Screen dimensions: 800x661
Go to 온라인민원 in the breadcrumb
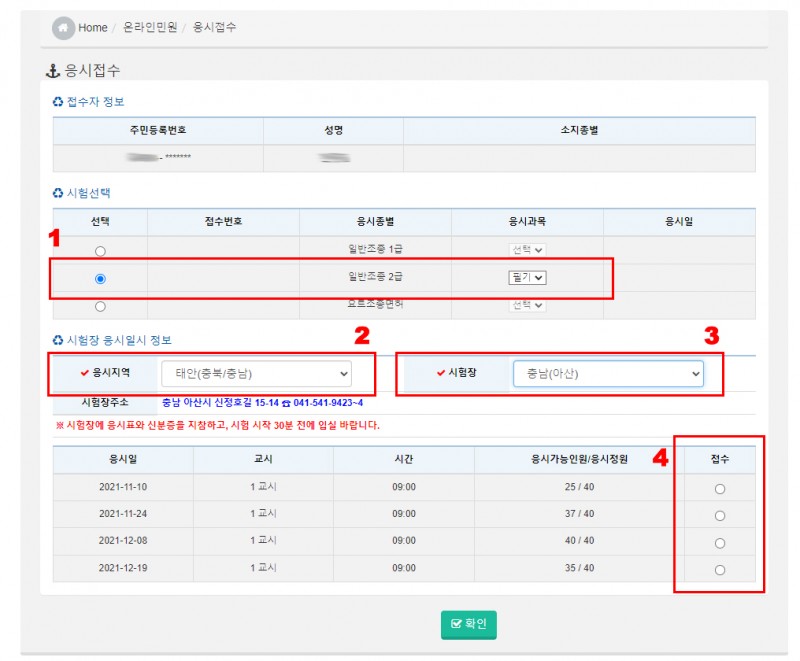coord(150,27)
